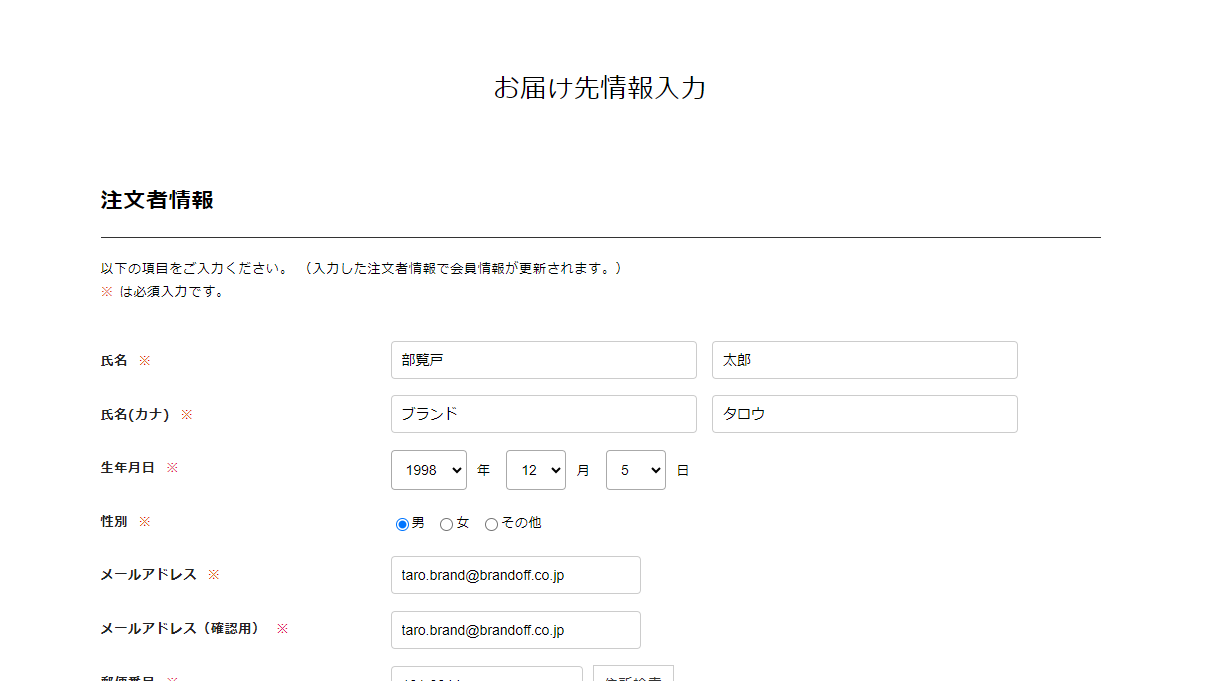
Task: Select the 男 (male) radio button
Action: pyautogui.click(x=402, y=524)
